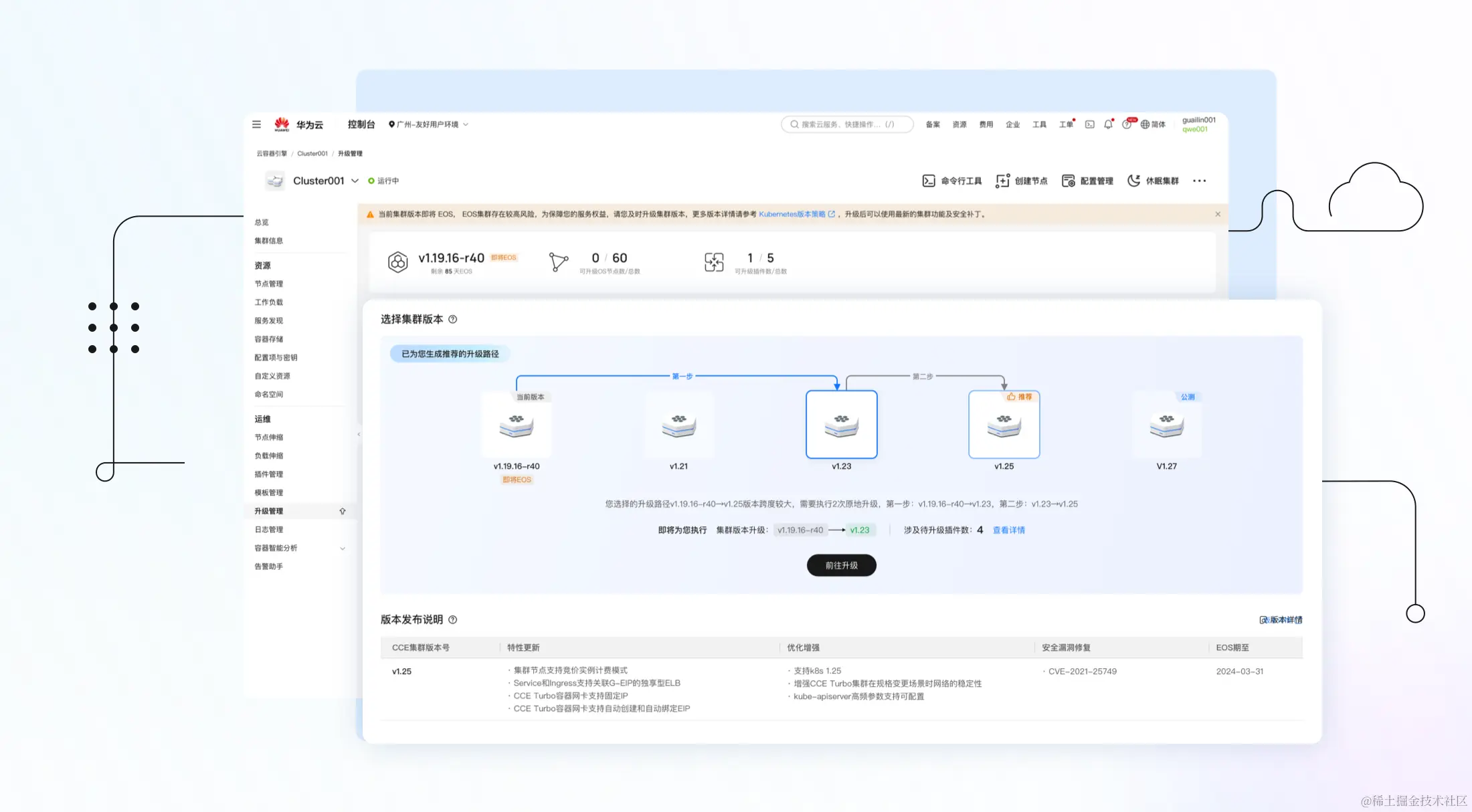
Task: Select the v1.23 cluster version card
Action: 841,425
